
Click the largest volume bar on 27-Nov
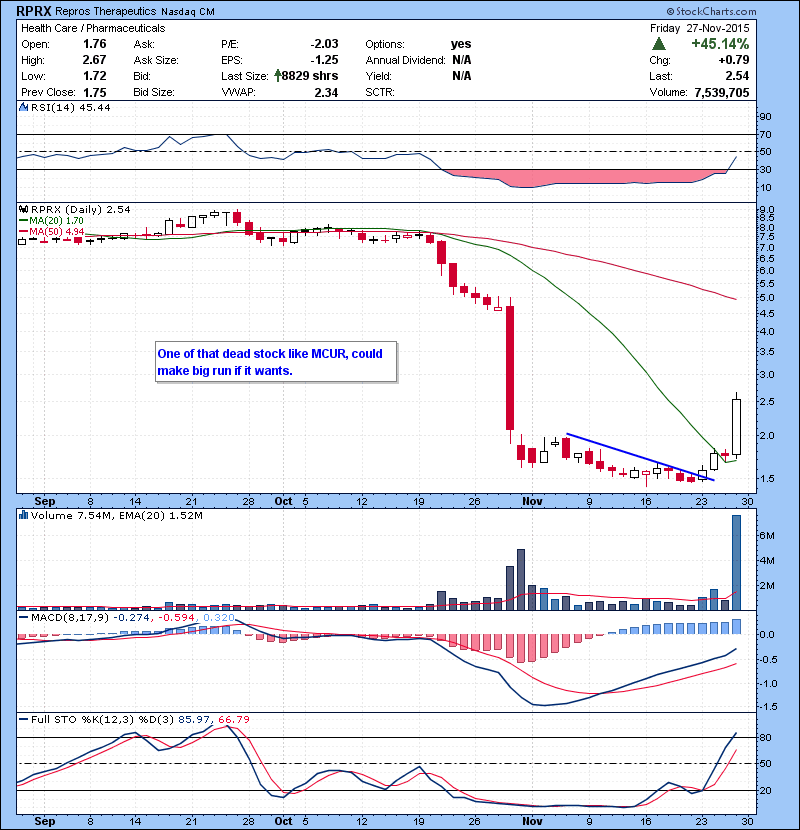click(736, 562)
